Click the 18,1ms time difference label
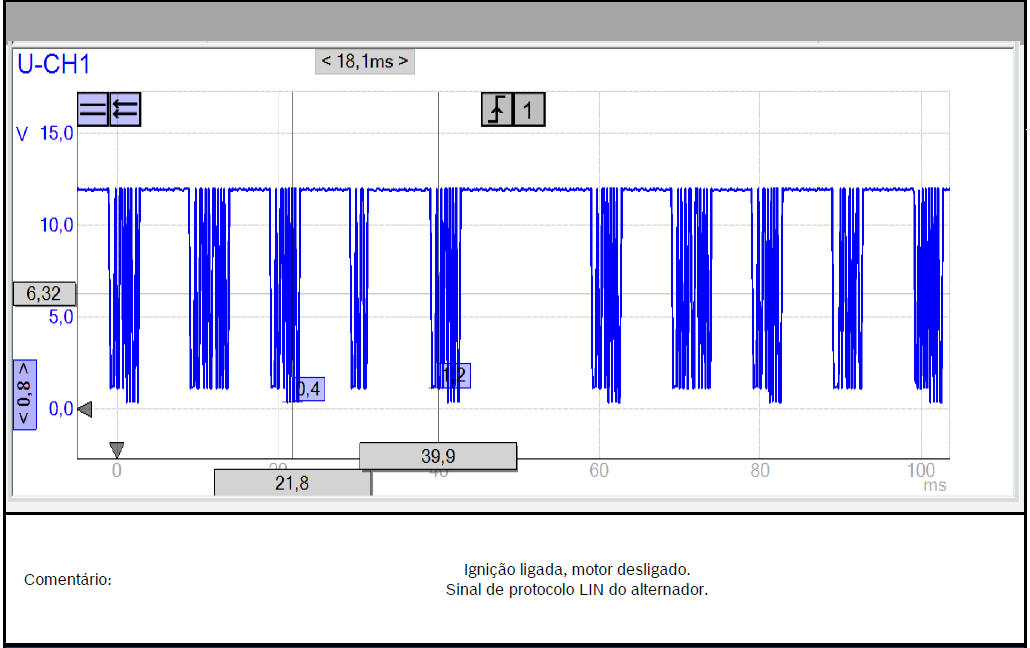This screenshot has width=1030, height=648. 364,62
